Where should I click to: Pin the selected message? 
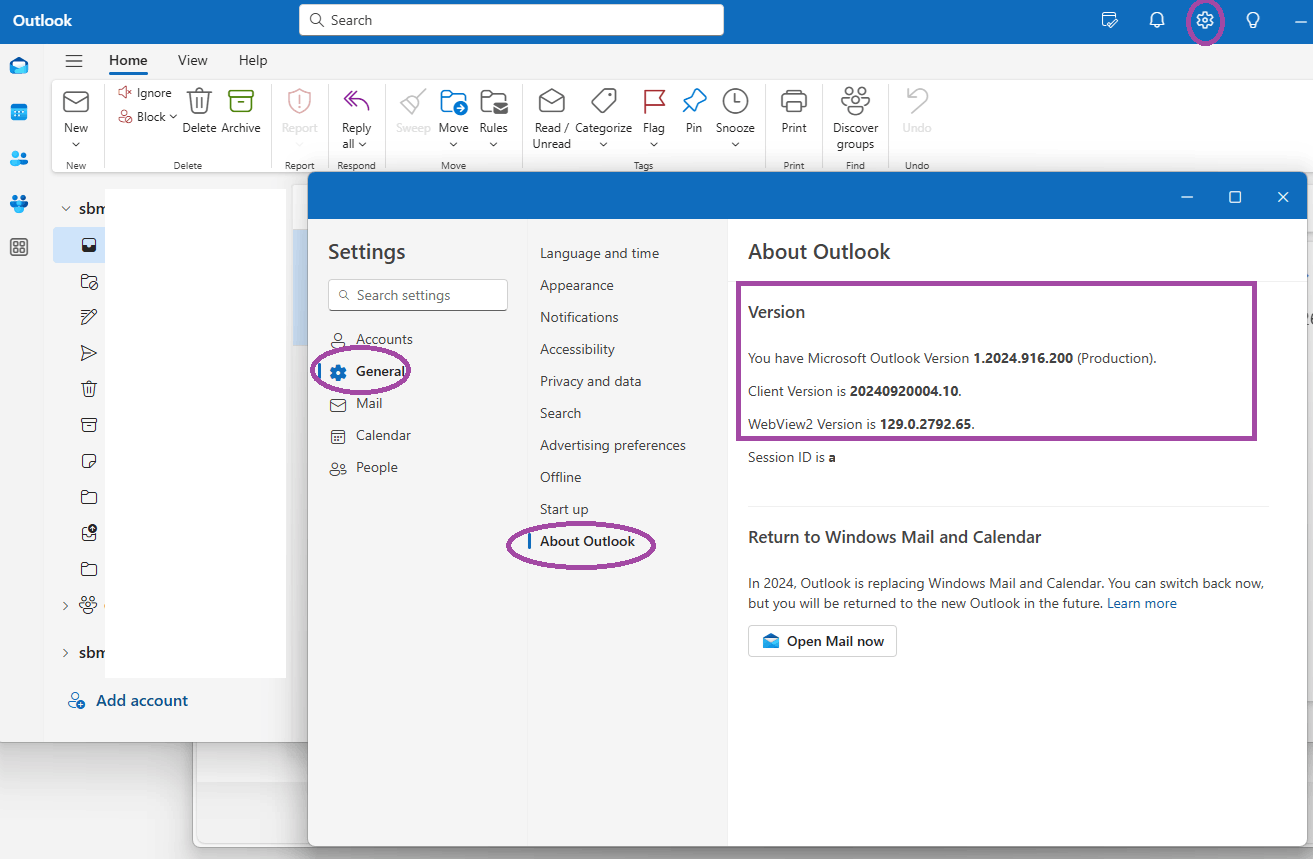(x=694, y=110)
